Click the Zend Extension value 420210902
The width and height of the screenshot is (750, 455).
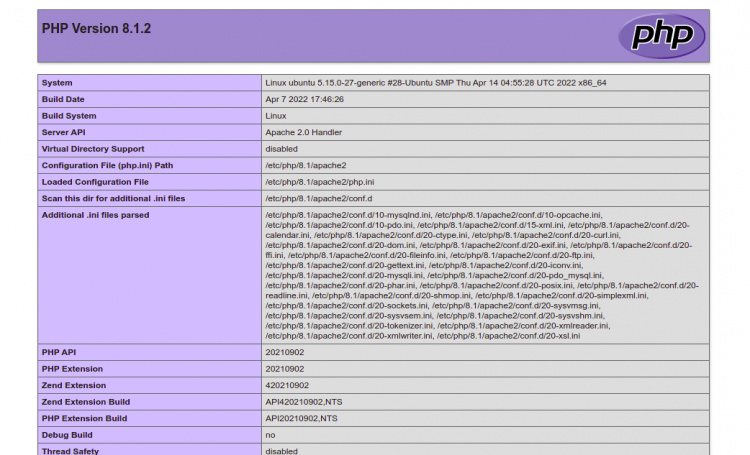(287, 385)
